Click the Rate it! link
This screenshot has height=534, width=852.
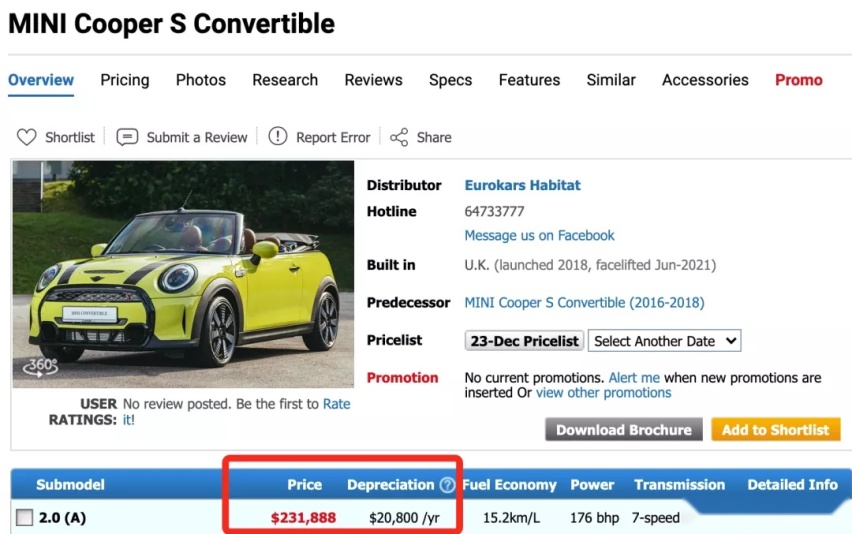pyautogui.click(x=336, y=404)
